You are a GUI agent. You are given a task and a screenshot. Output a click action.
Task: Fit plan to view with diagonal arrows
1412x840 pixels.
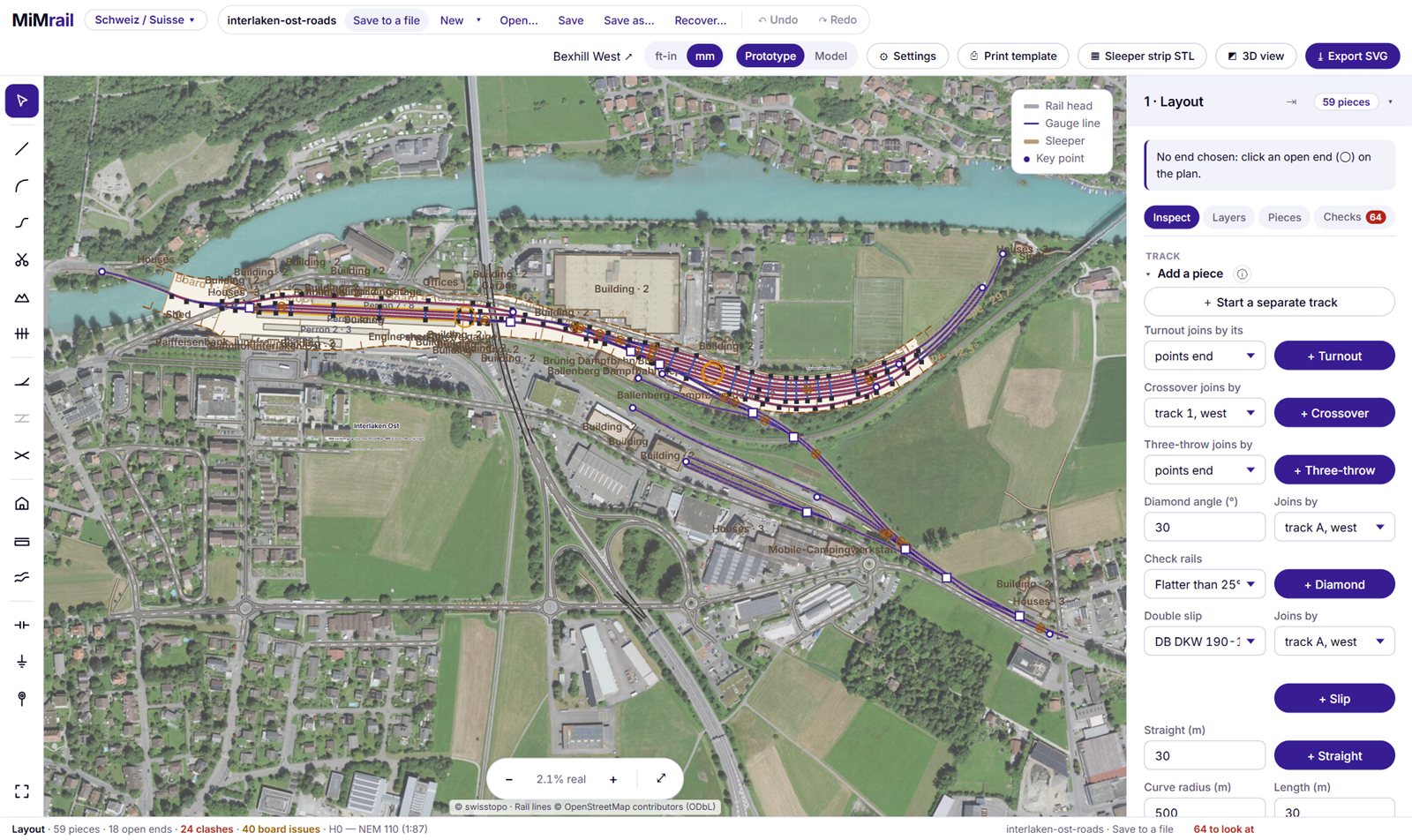point(661,778)
